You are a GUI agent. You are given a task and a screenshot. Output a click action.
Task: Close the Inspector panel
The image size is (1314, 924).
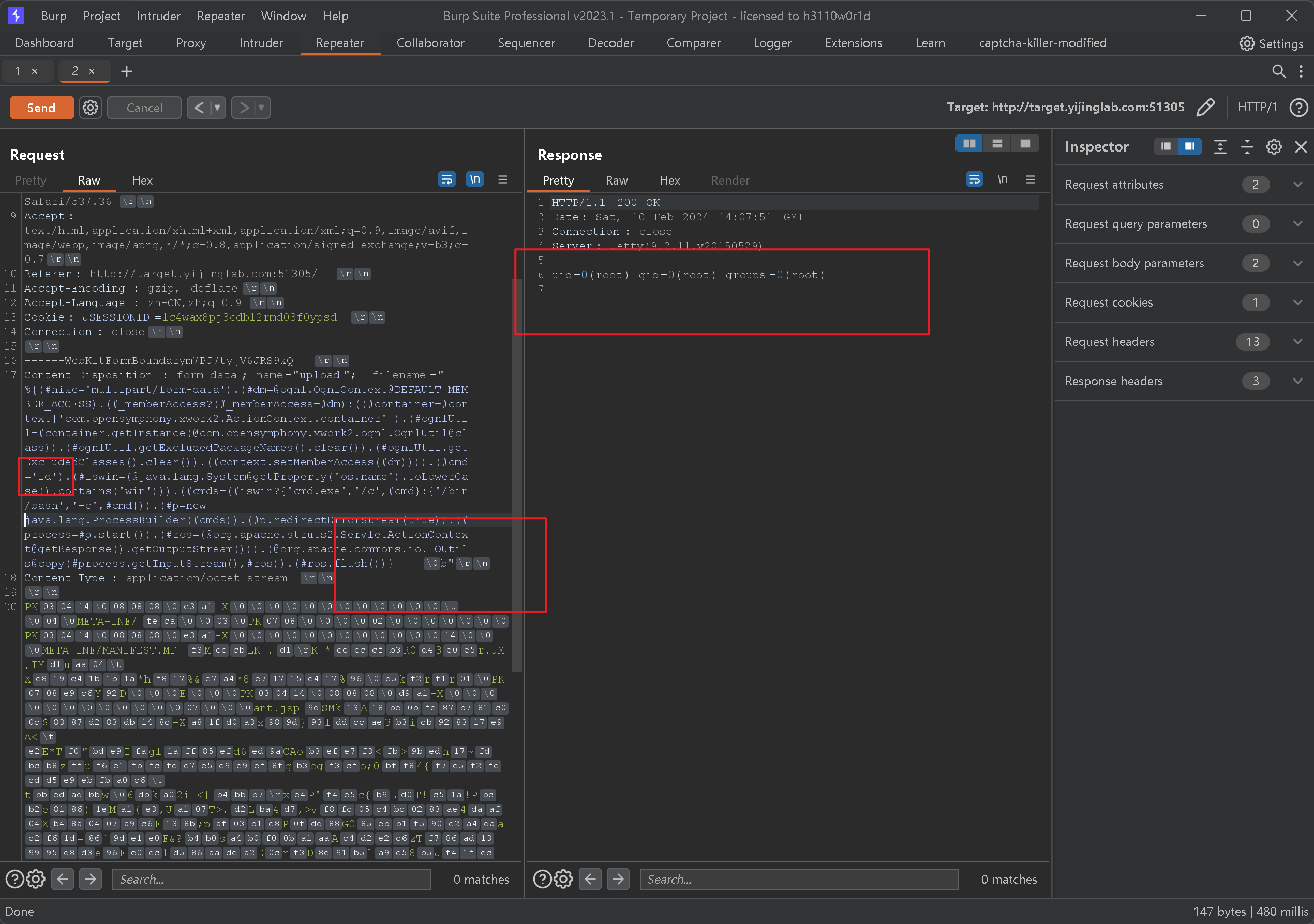tap(1300, 147)
